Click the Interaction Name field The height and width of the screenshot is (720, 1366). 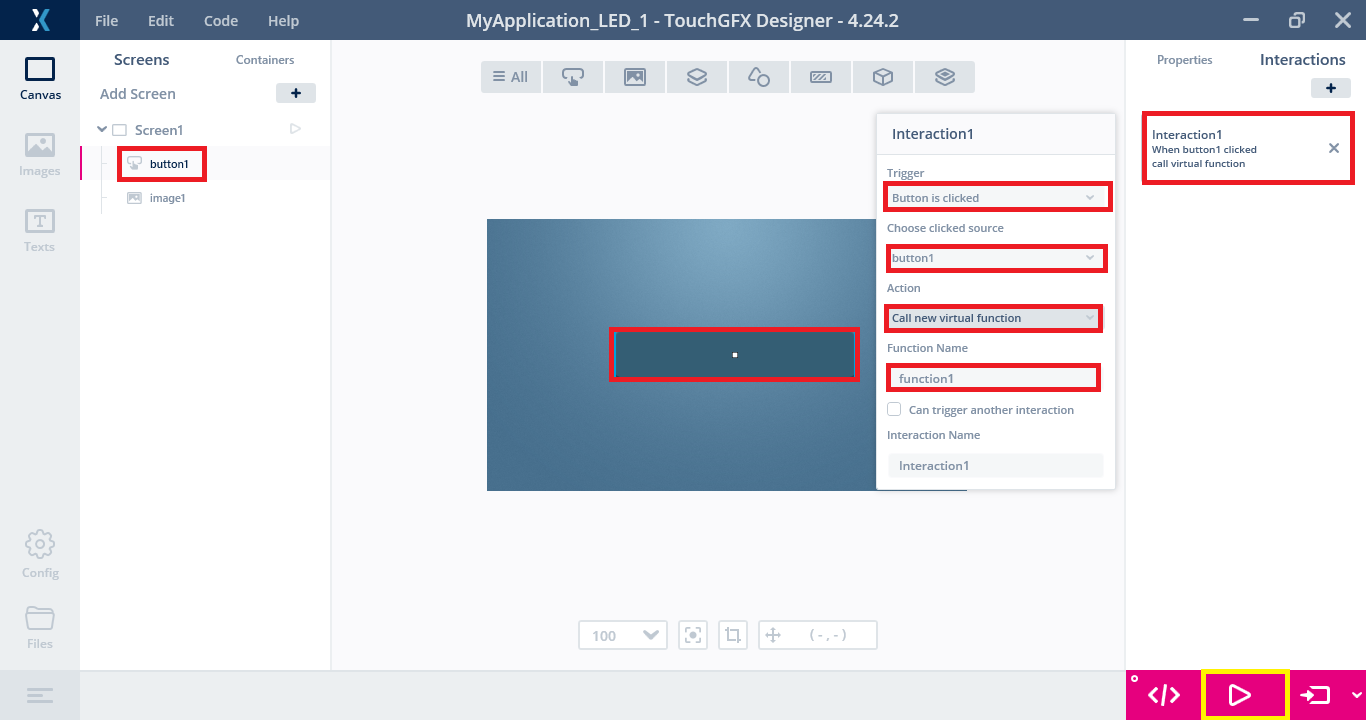[x=996, y=465]
